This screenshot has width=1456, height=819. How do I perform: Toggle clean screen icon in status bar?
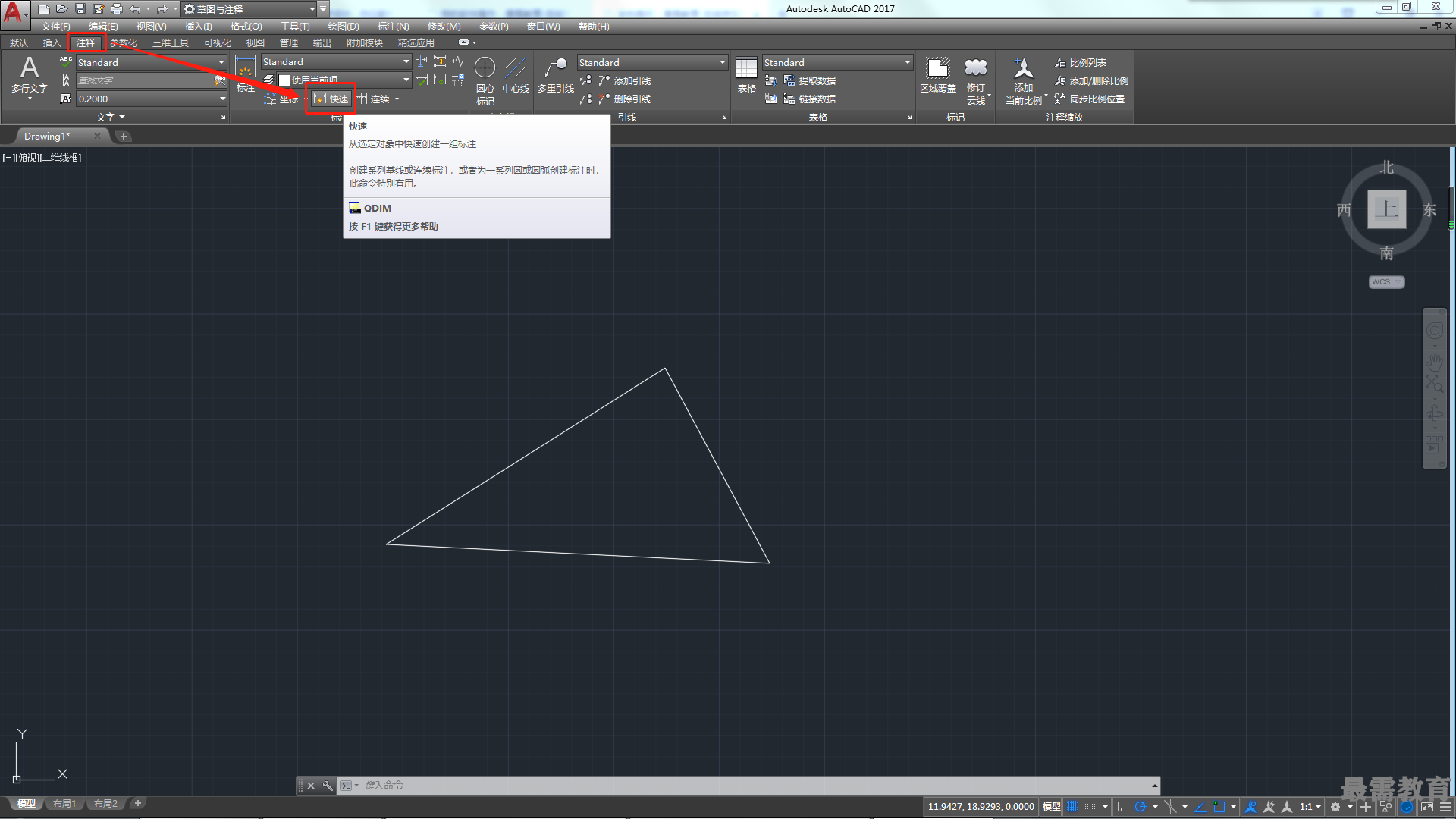coord(1427,807)
